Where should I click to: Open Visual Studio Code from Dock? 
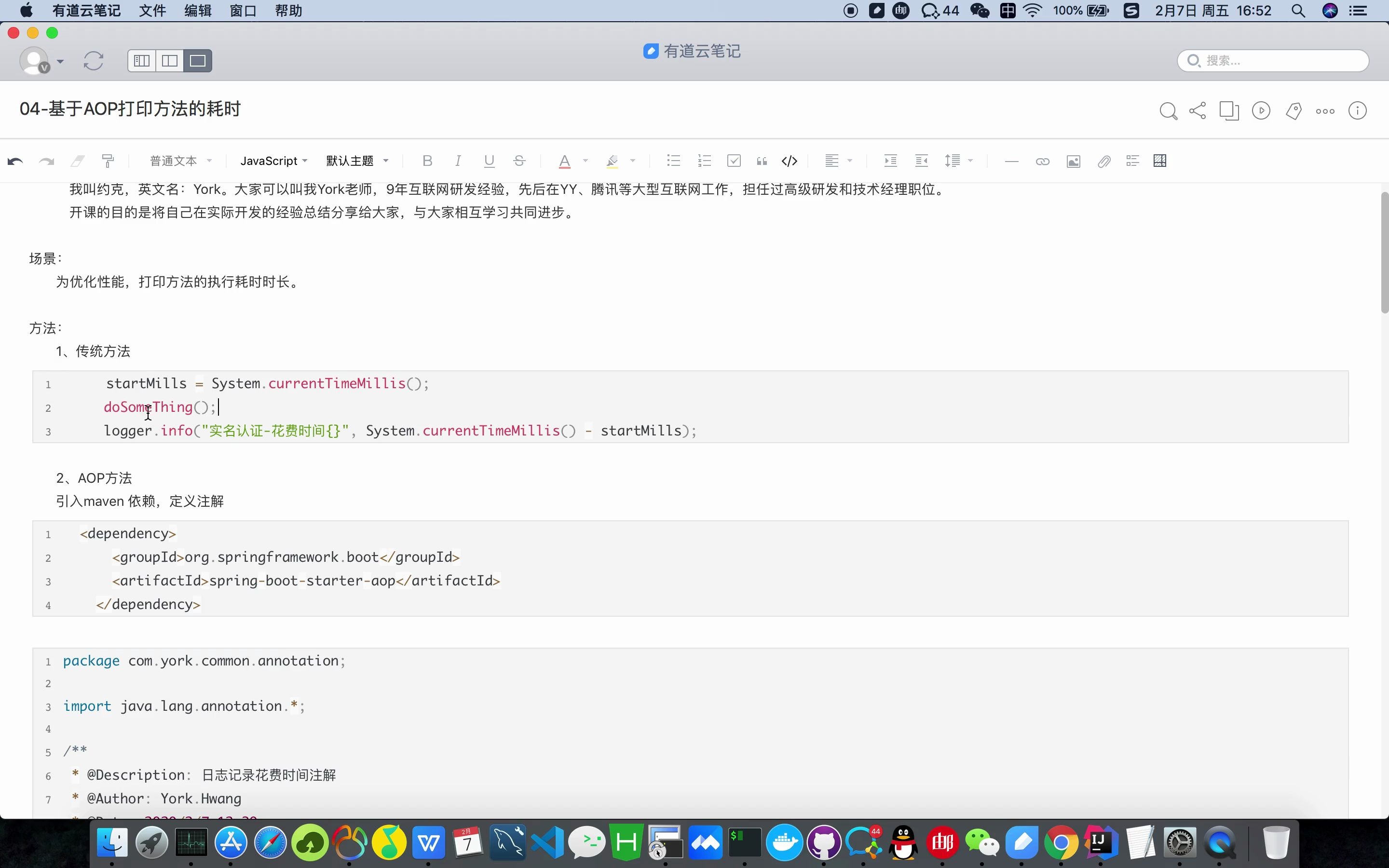[547, 842]
